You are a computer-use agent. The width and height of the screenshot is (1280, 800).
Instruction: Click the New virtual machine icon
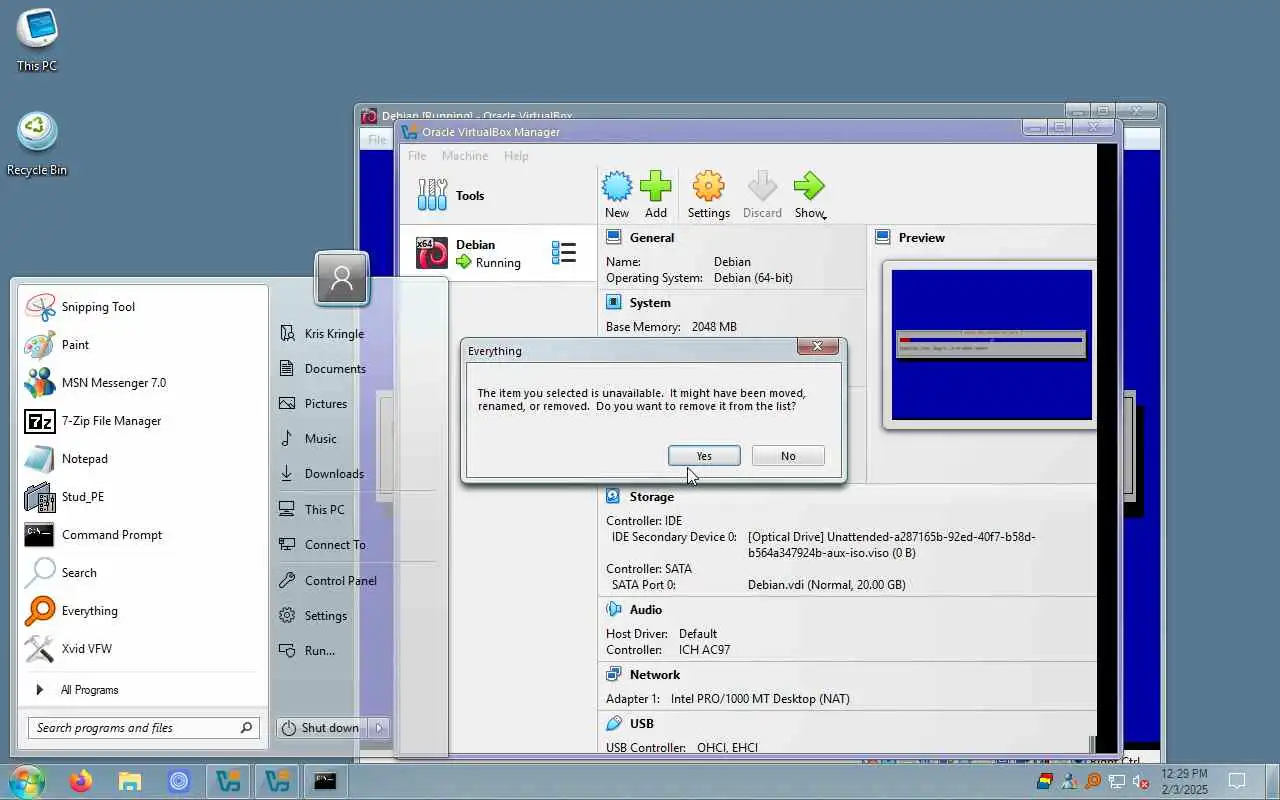tap(617, 186)
